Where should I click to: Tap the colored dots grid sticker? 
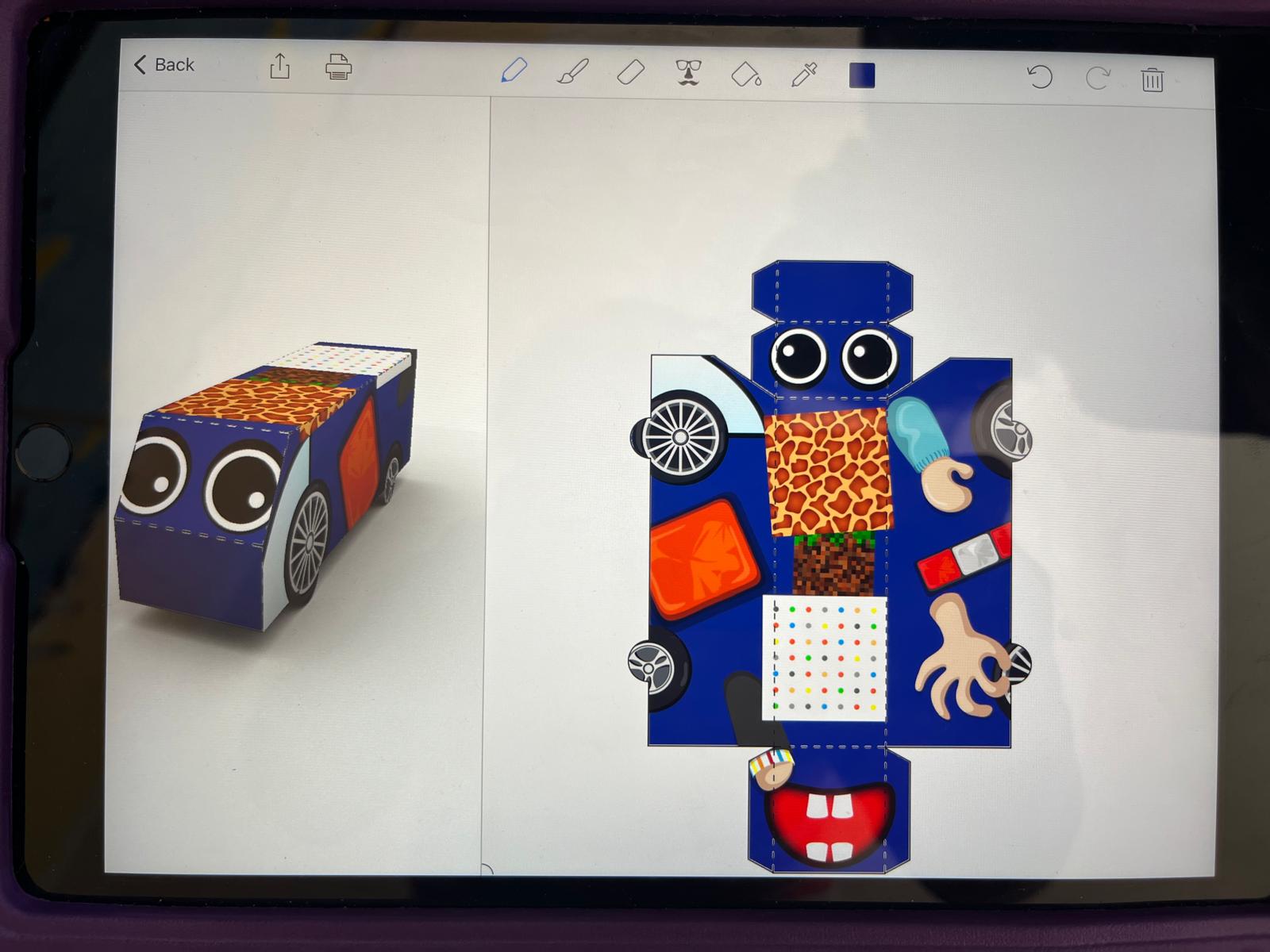pos(824,658)
